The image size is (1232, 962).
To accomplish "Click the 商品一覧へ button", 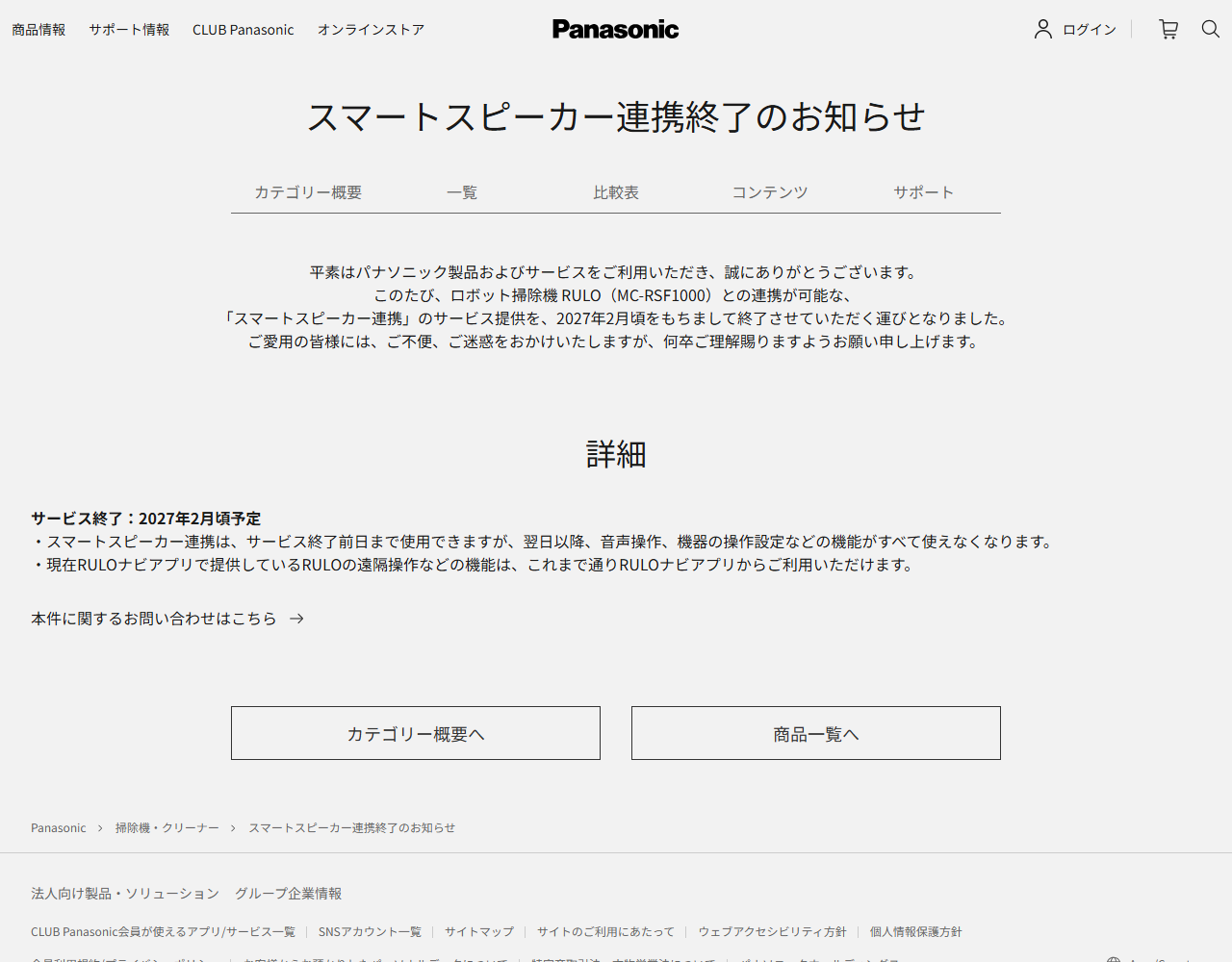I will (816, 733).
